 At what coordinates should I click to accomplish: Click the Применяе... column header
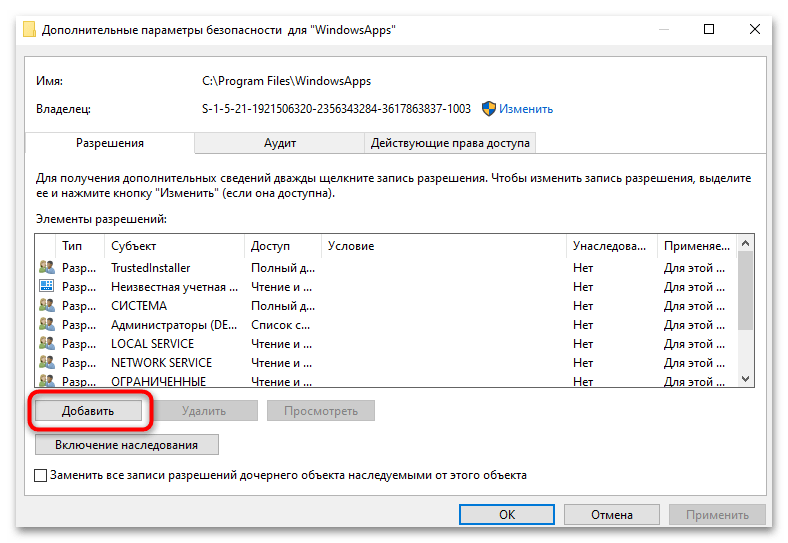[697, 246]
